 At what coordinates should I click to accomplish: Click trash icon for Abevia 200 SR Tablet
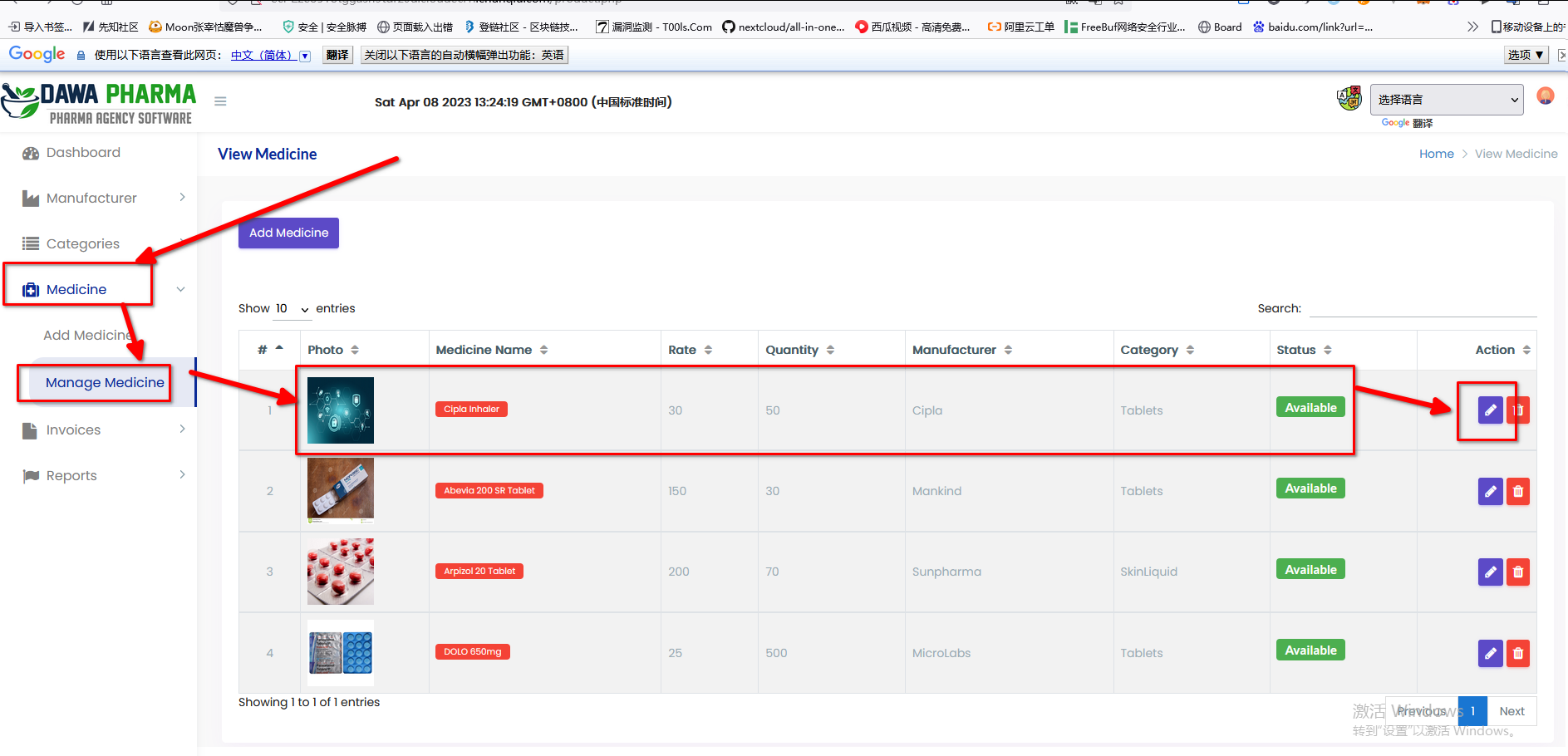point(1517,491)
